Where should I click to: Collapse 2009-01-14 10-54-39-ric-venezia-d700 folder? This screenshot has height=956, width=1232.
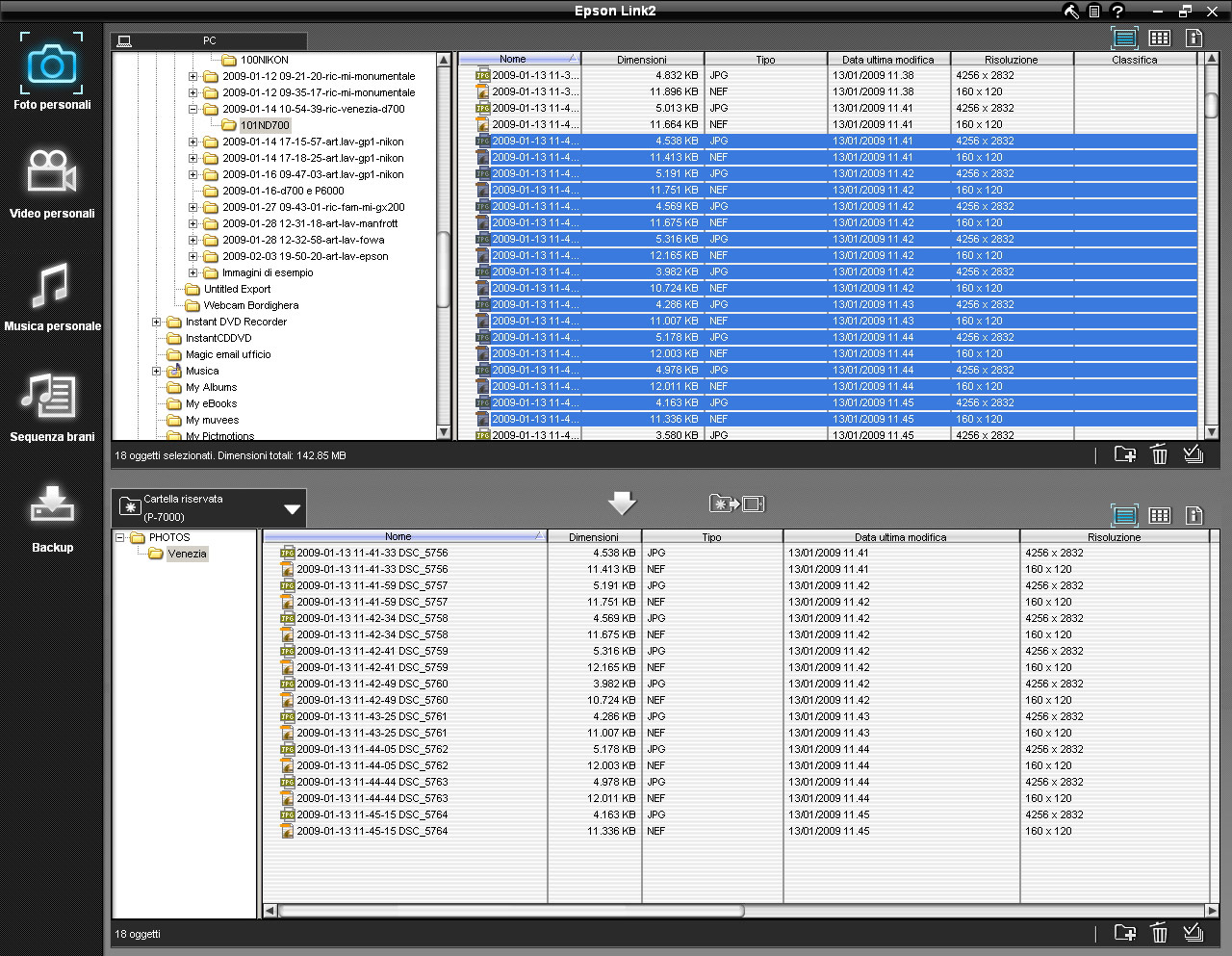[192, 109]
